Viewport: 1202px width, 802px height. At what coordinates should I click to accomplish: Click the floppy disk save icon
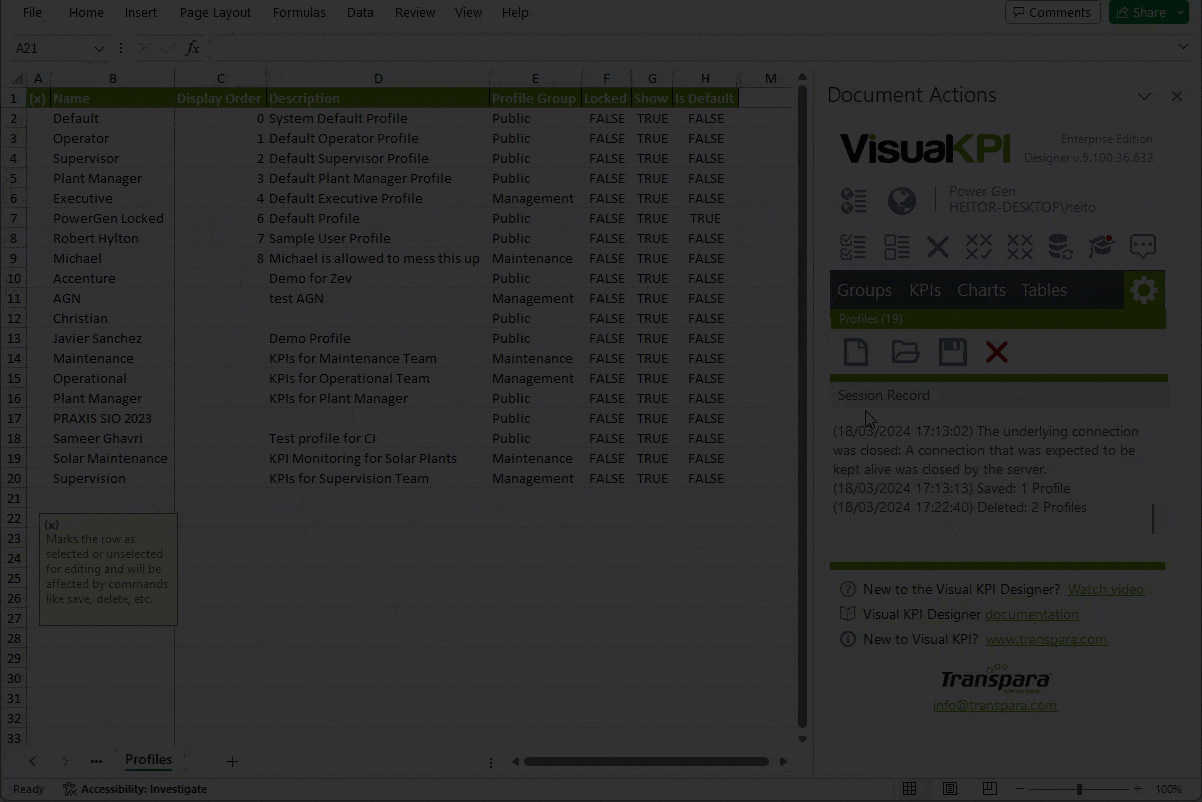[x=952, y=352]
